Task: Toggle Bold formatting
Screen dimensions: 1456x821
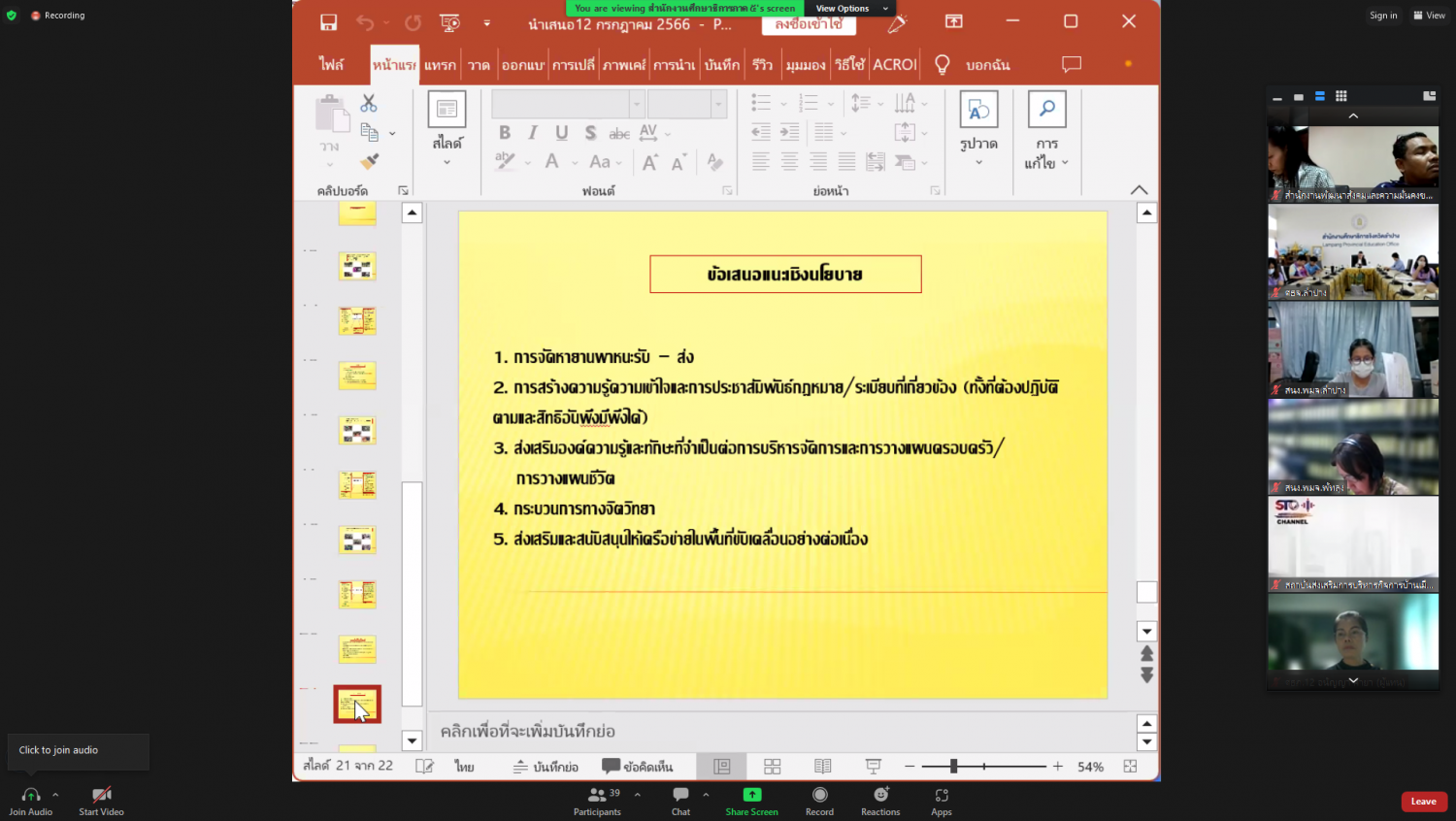Action: click(x=505, y=133)
